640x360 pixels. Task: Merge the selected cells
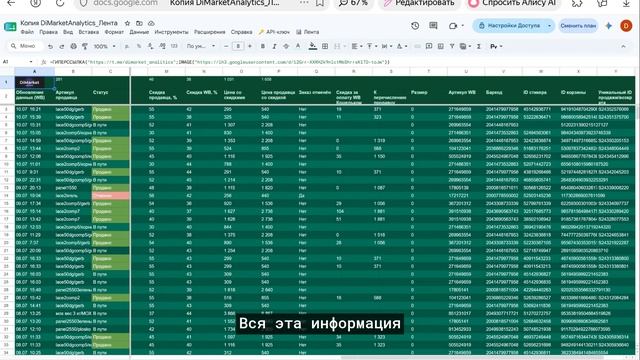pos(337,47)
